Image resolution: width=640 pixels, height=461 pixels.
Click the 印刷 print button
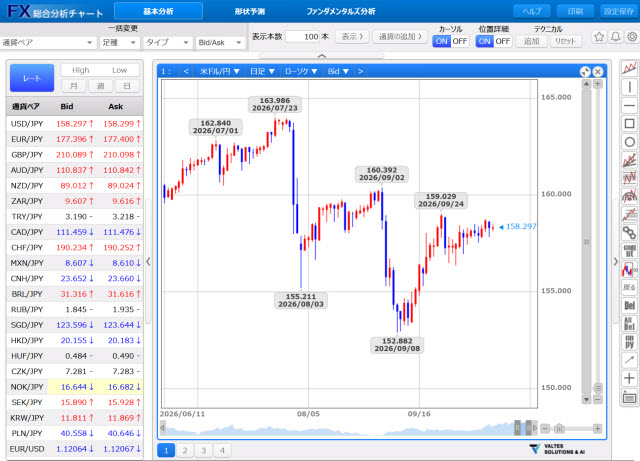point(576,11)
